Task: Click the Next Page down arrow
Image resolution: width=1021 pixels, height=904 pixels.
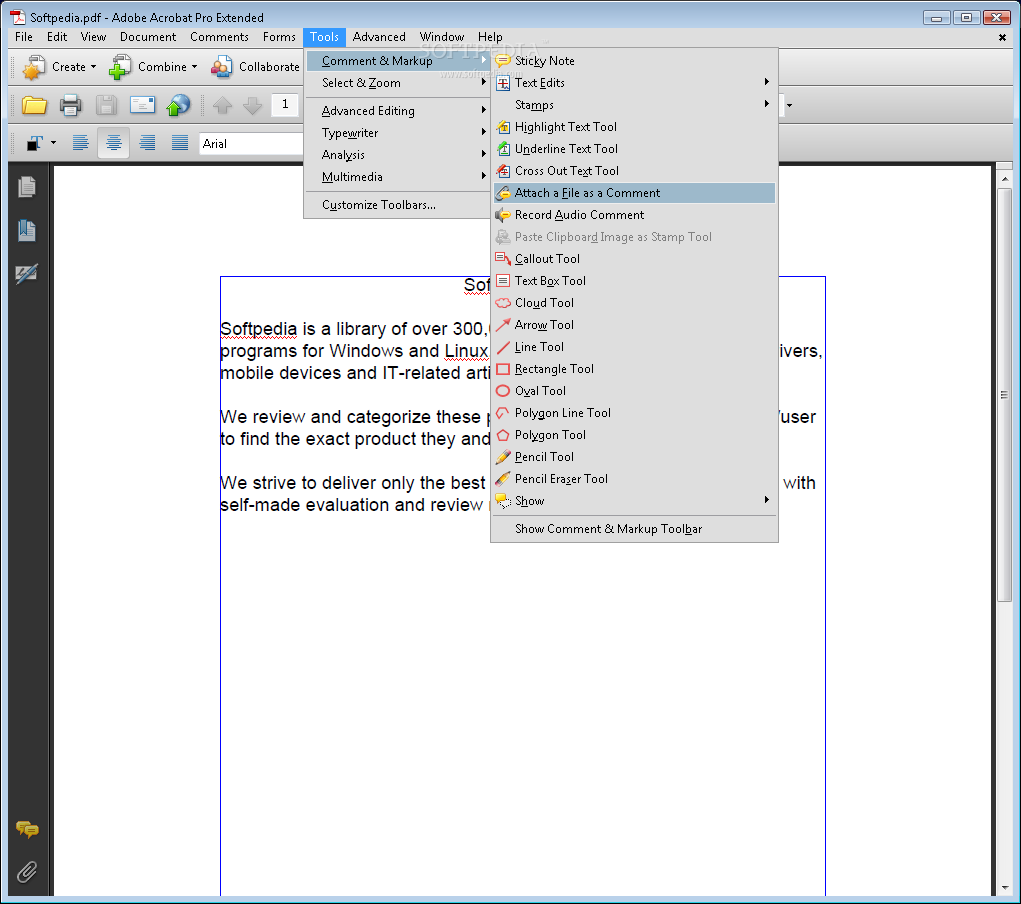Action: (x=252, y=105)
